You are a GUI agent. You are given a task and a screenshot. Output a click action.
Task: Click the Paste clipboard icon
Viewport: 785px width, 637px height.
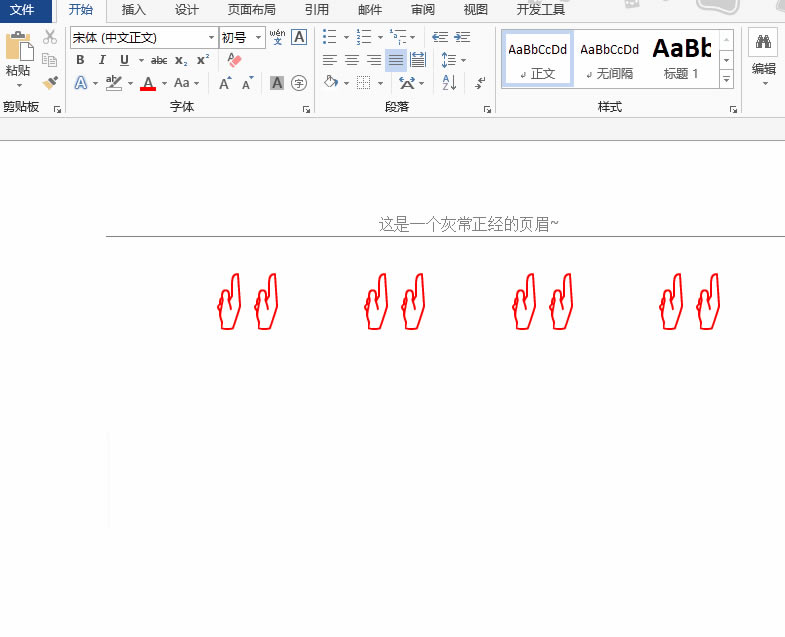coord(19,46)
